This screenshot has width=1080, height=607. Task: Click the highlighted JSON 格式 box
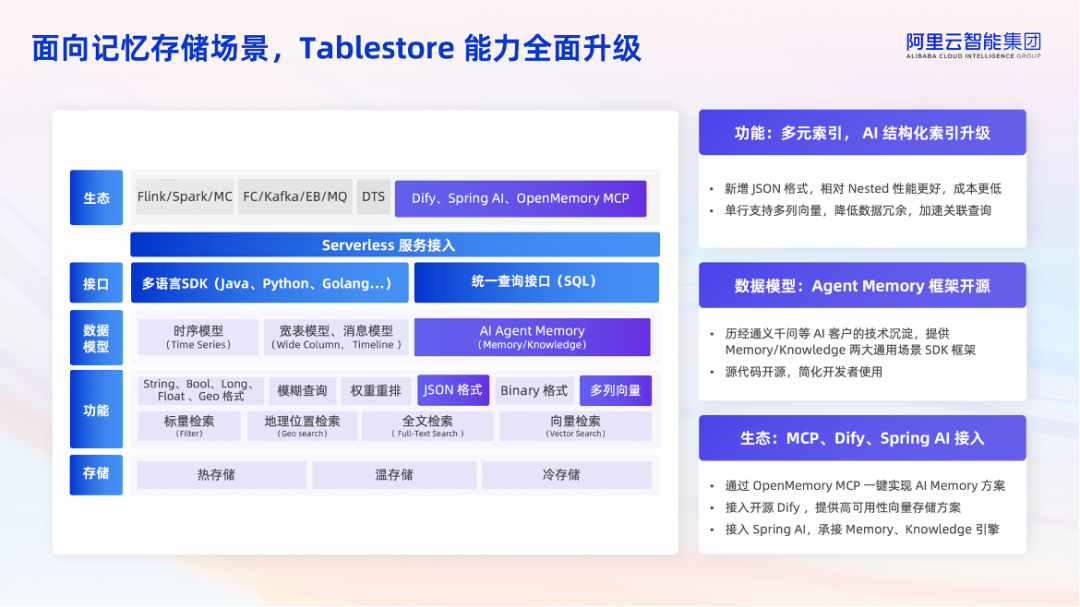[453, 390]
